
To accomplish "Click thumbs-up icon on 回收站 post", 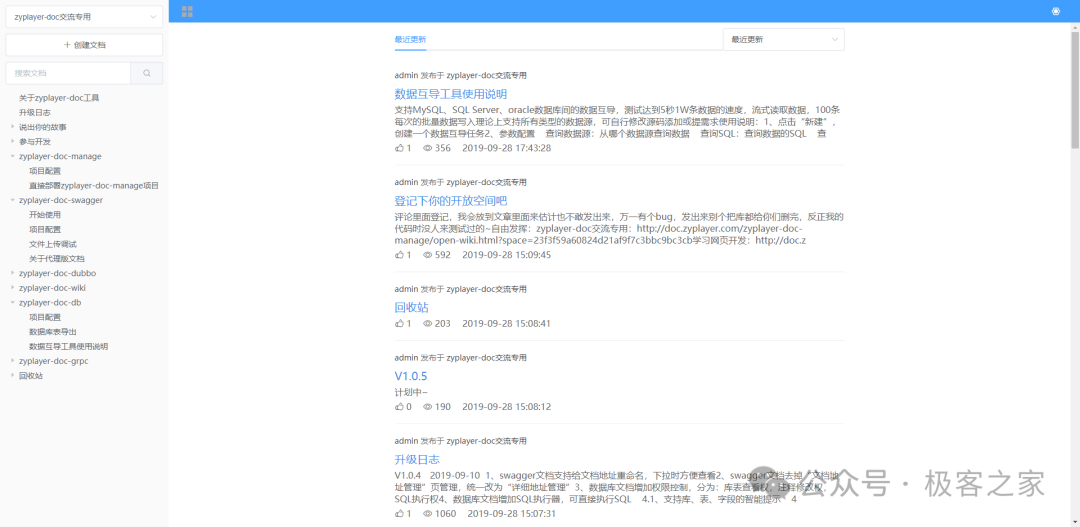I will click(399, 323).
